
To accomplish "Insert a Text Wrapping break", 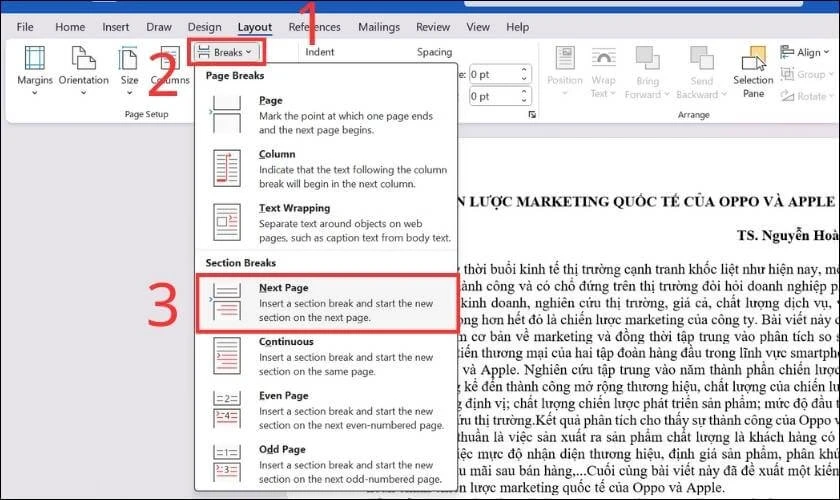I will (326, 222).
